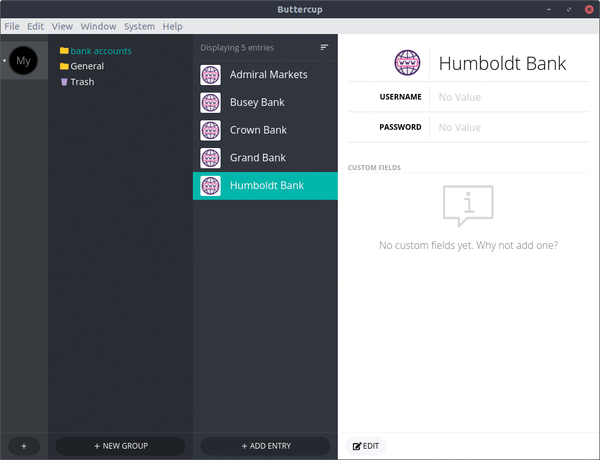Screen dimensions: 600x460
Task: Open the Edit menu
Action: 35,26
